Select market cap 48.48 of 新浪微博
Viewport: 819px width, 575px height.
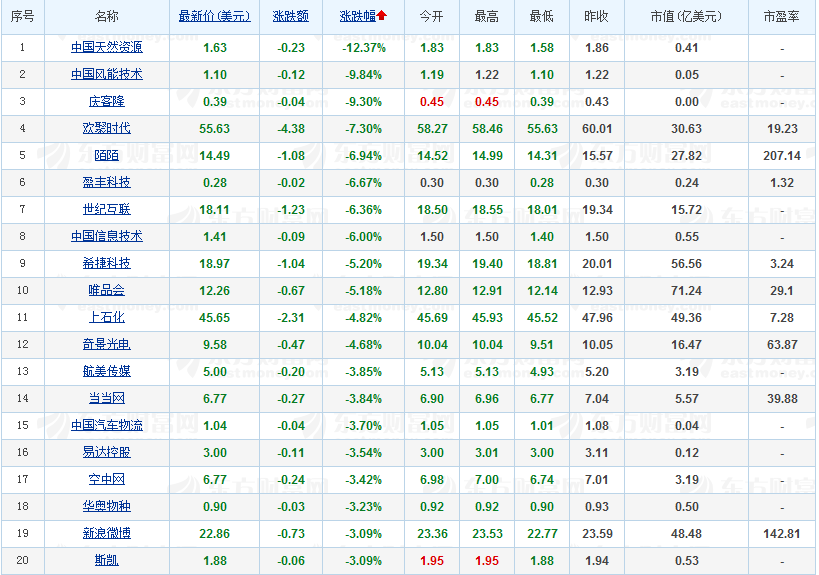[x=686, y=534]
